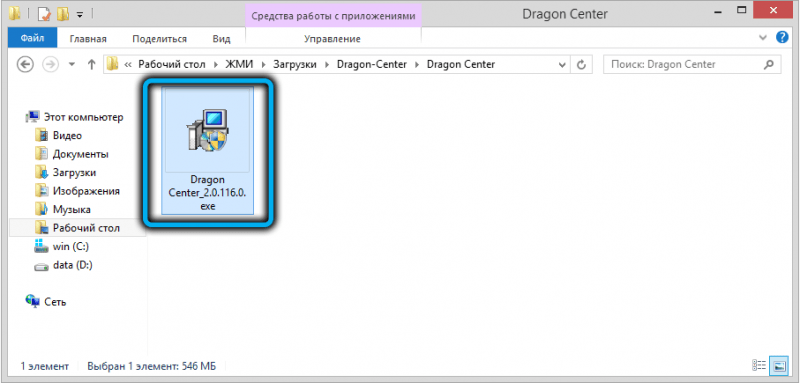This screenshot has height=383, width=800.
Task: Close the Dragon Center window
Action: pos(773,9)
